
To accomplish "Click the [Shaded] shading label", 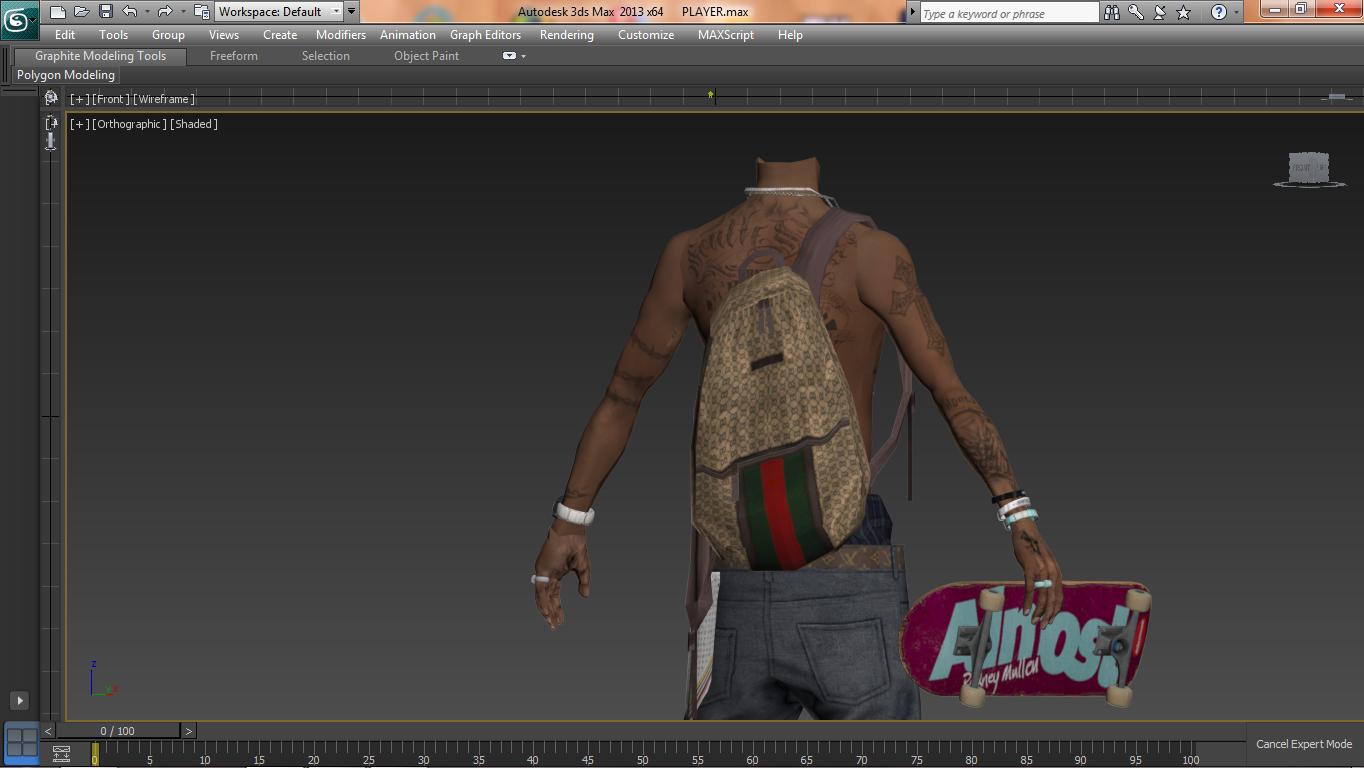I will tap(194, 124).
